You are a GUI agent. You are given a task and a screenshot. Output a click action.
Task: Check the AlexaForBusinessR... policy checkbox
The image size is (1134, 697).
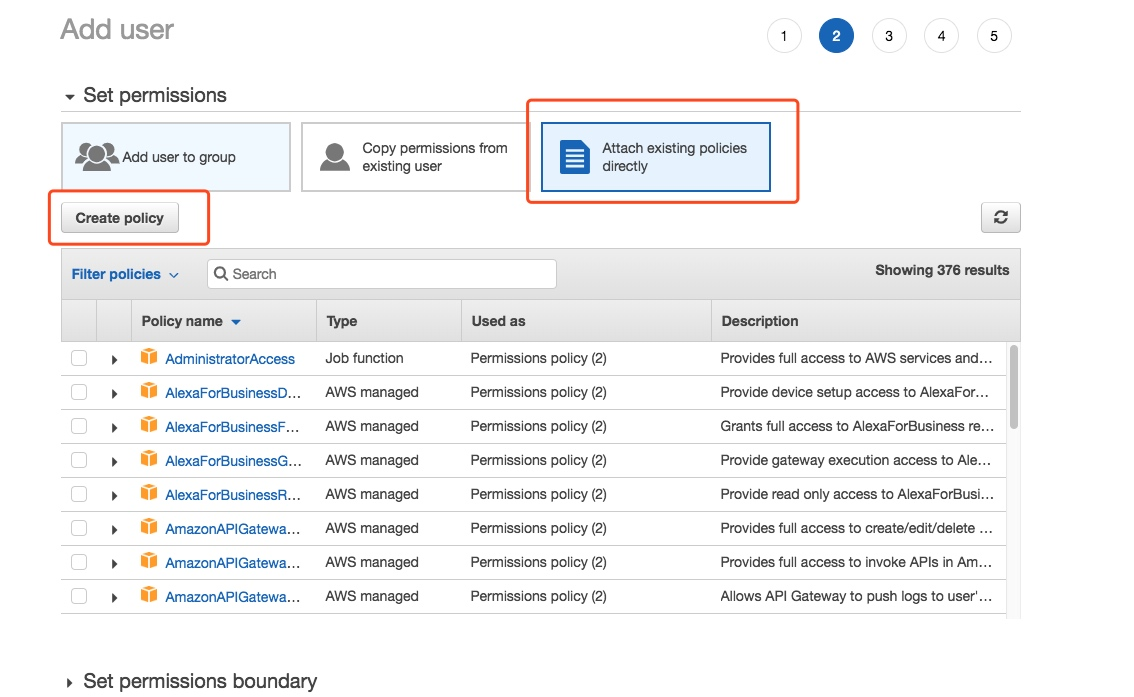(79, 494)
